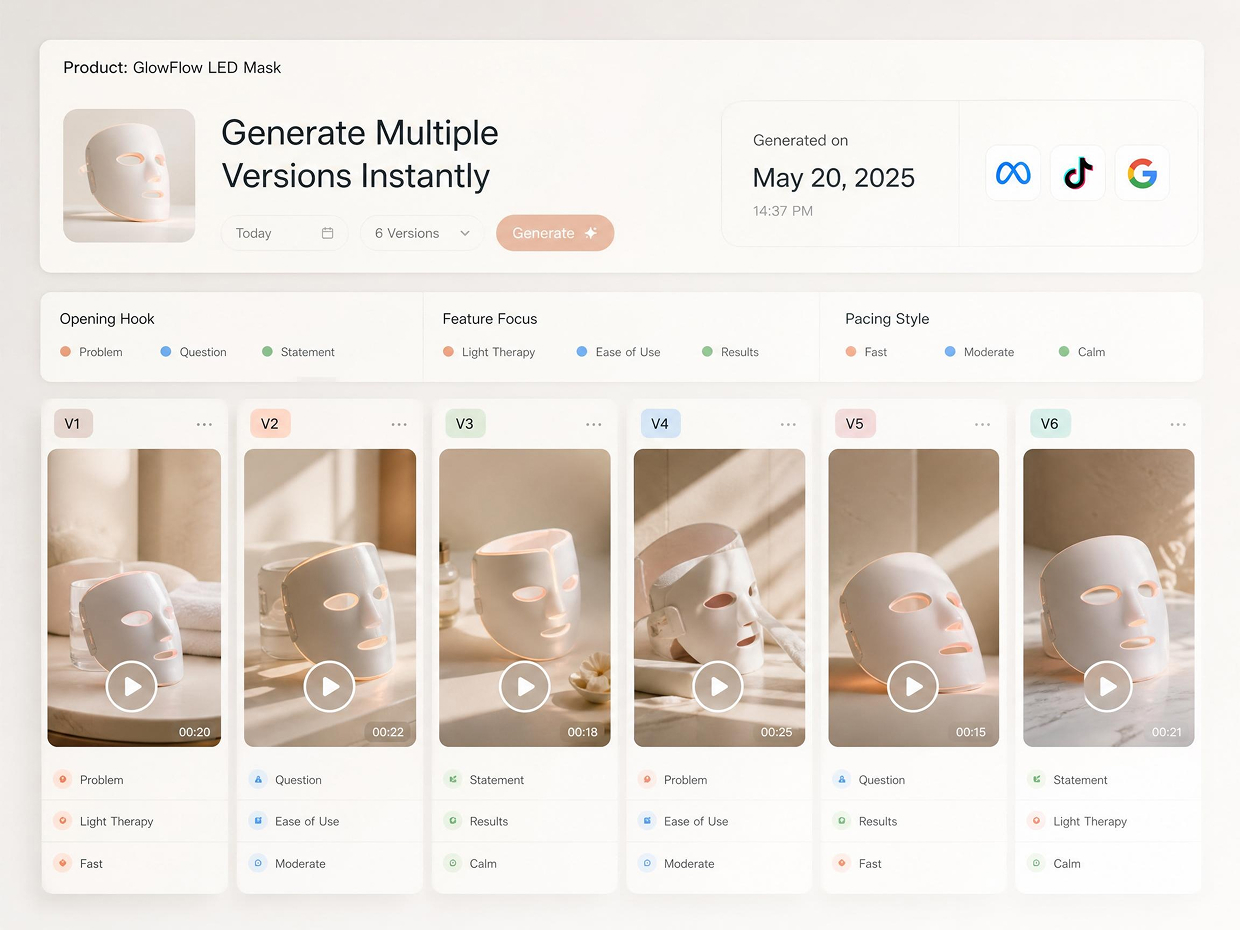The width and height of the screenshot is (1240, 930).
Task: Open V5 card three-dot menu
Action: click(x=983, y=424)
